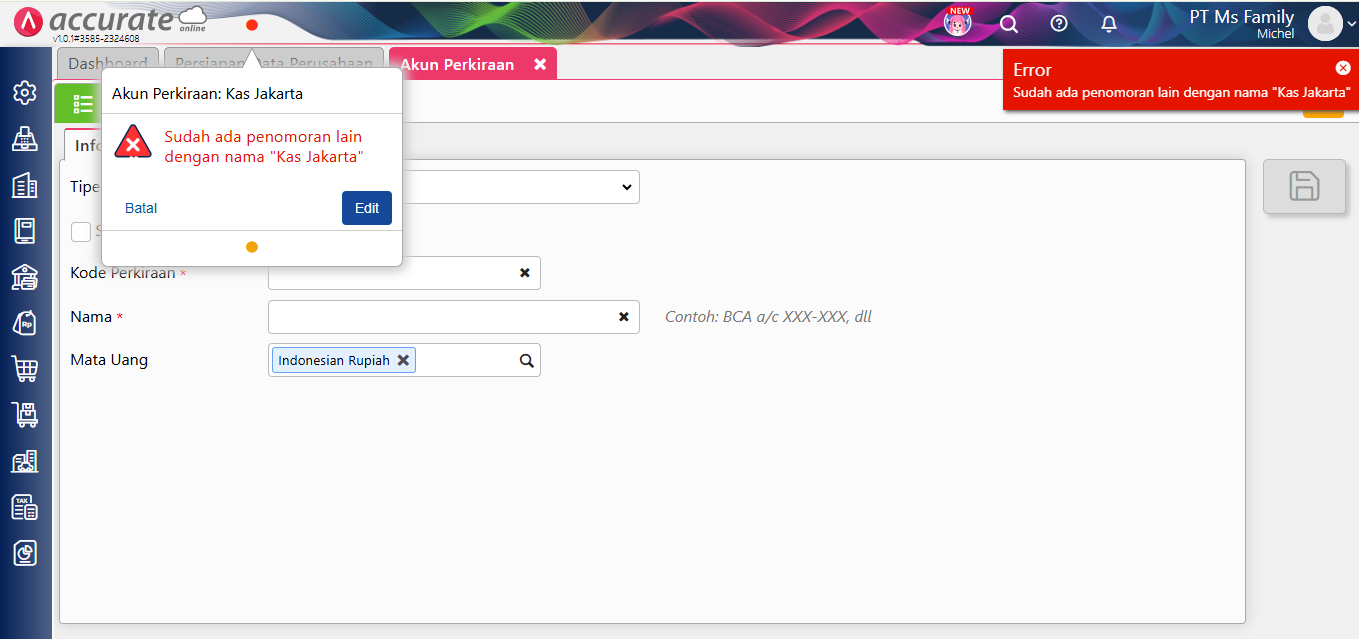1359x639 pixels.
Task: Open the shopping cart module icon
Action: coord(25,369)
